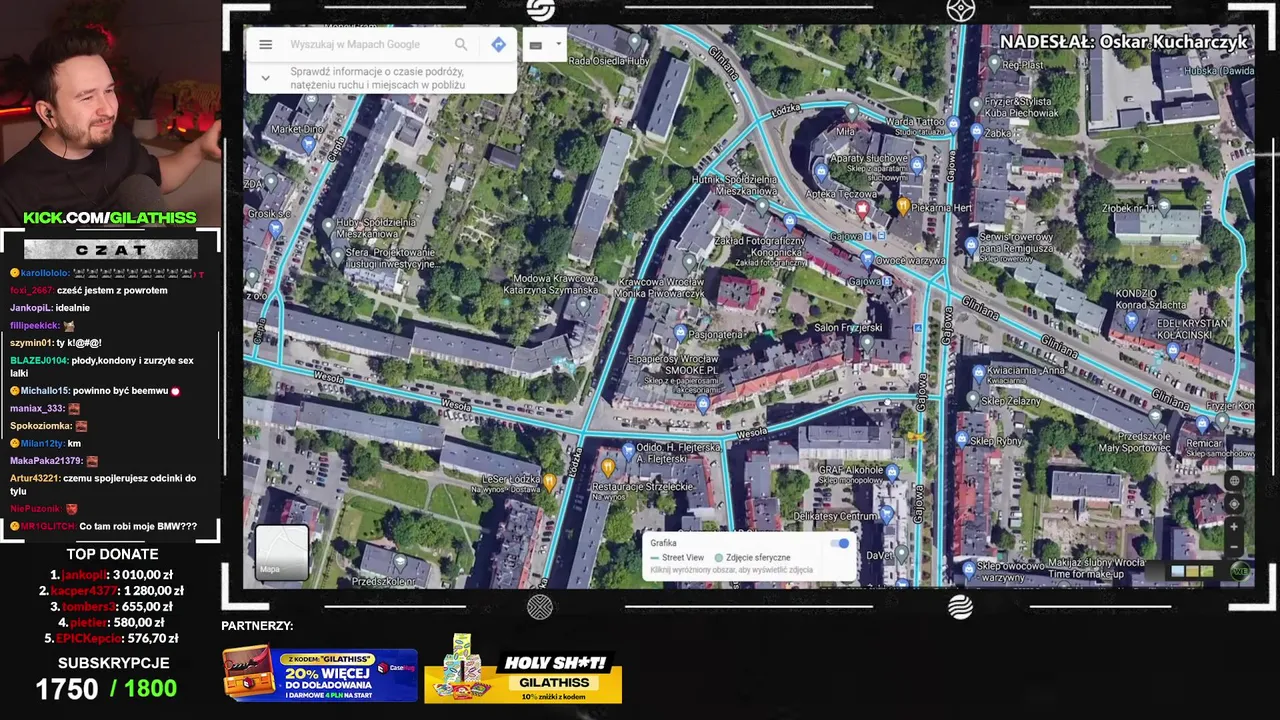Image resolution: width=1280 pixels, height=720 pixels.
Task: Zoom out with the minus button
Action: click(1234, 548)
